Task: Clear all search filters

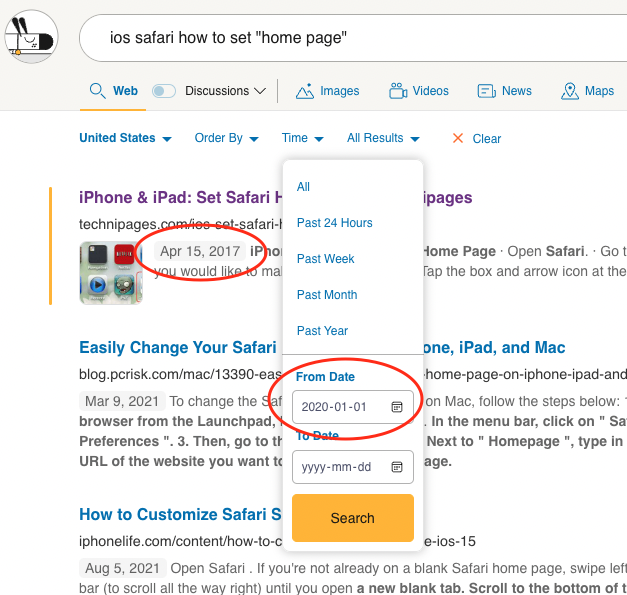Action: (x=476, y=139)
